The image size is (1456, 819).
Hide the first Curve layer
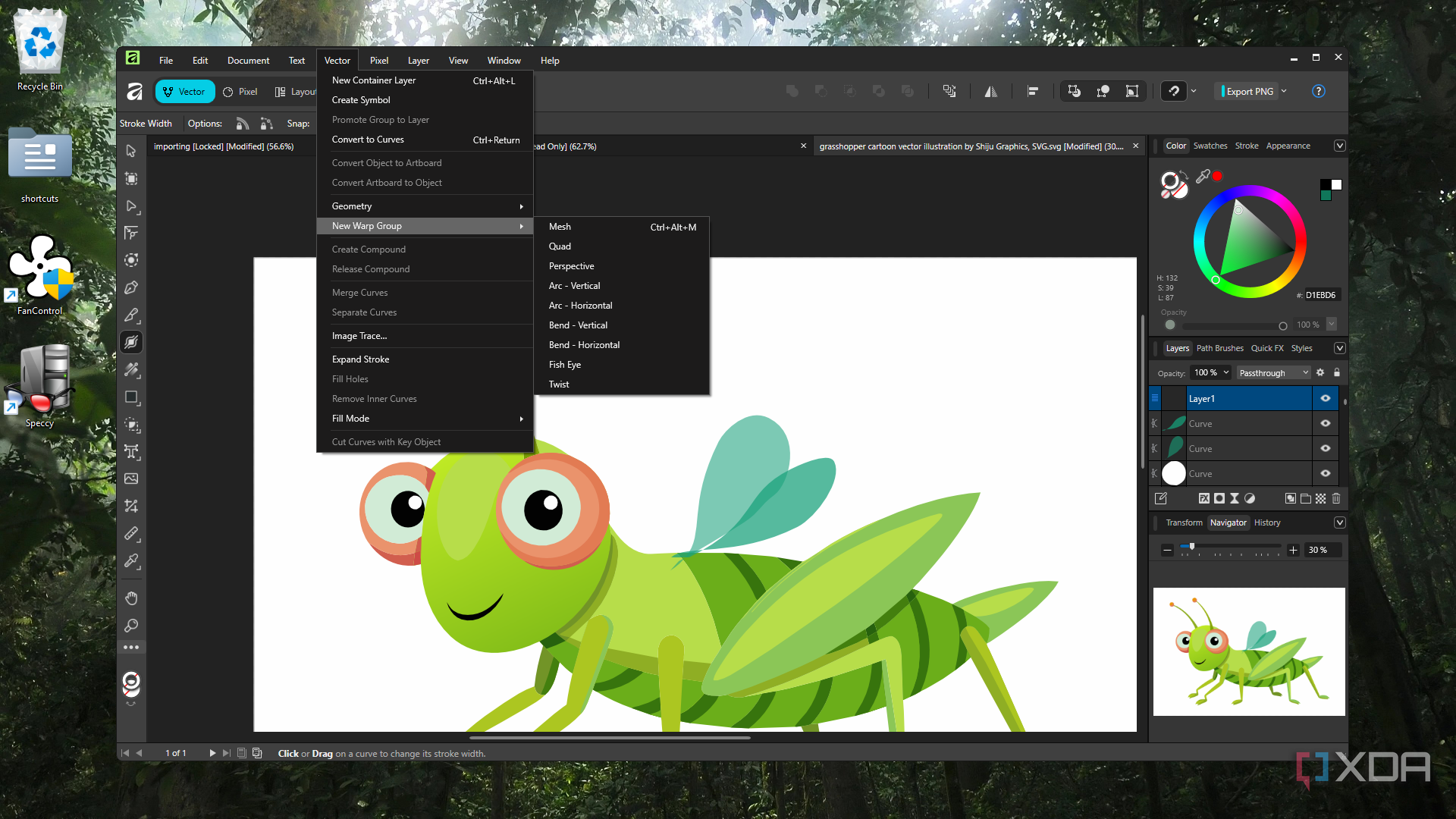click(1326, 423)
